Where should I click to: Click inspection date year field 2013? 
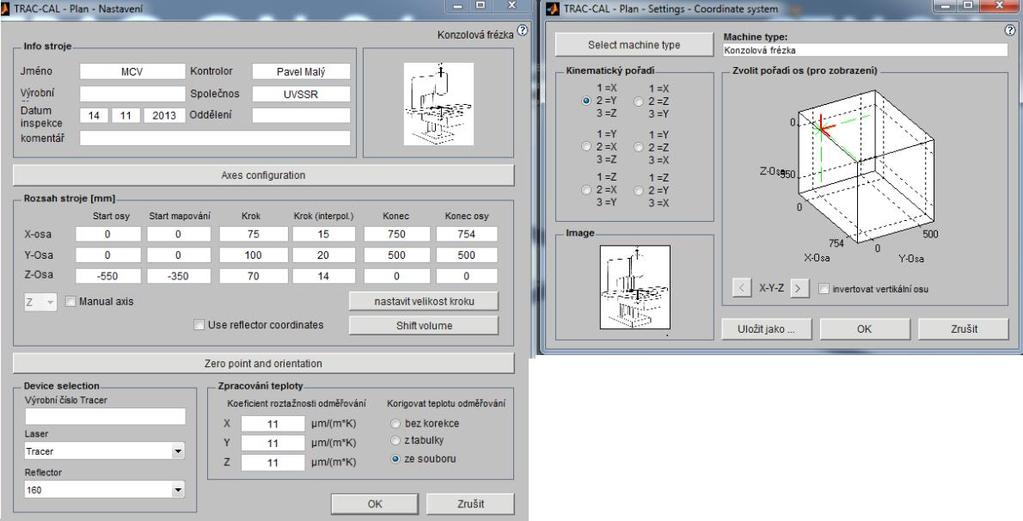pos(164,115)
